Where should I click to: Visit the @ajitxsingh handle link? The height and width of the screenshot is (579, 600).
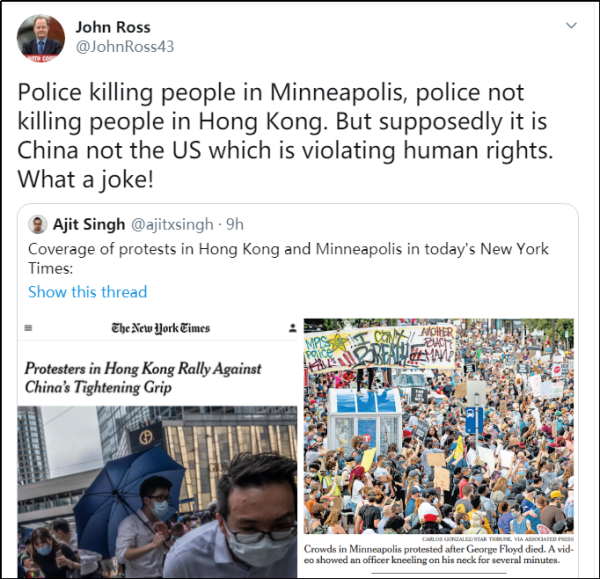pyautogui.click(x=172, y=225)
